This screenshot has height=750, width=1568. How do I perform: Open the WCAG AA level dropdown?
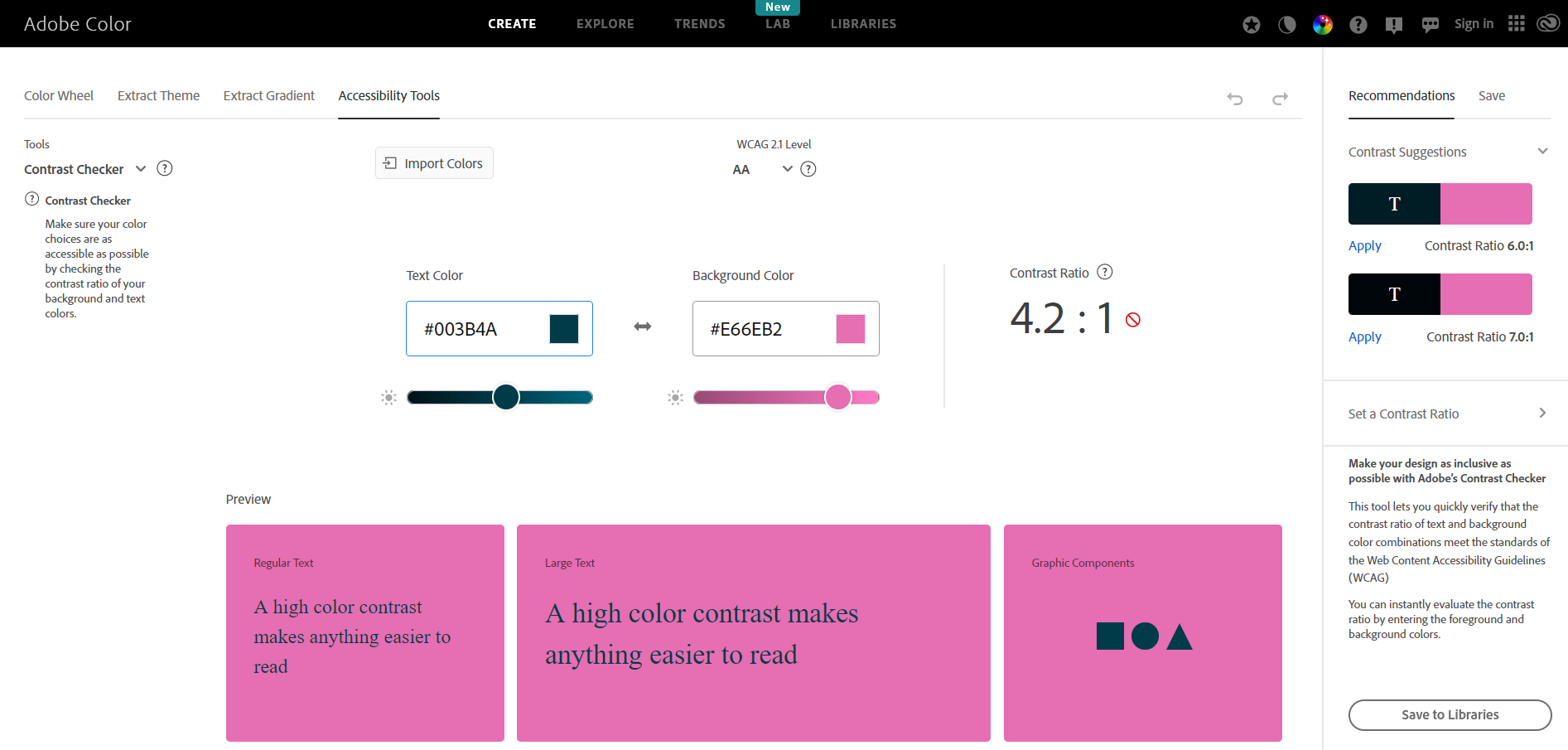(x=787, y=170)
